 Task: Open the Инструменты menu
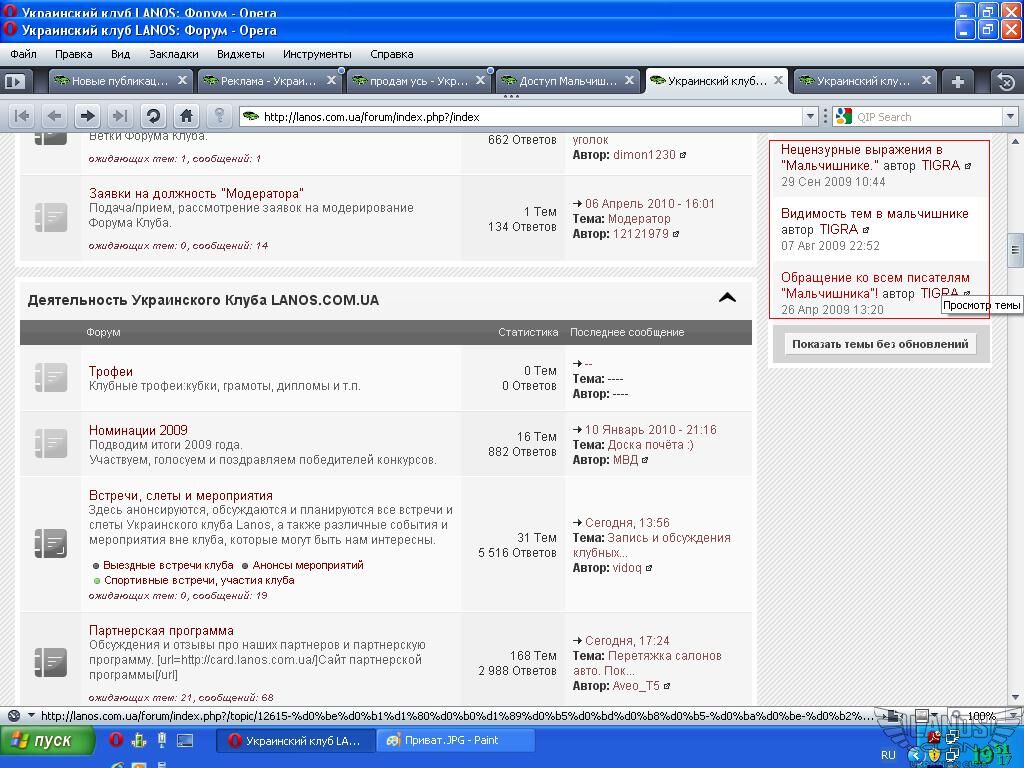tap(317, 54)
